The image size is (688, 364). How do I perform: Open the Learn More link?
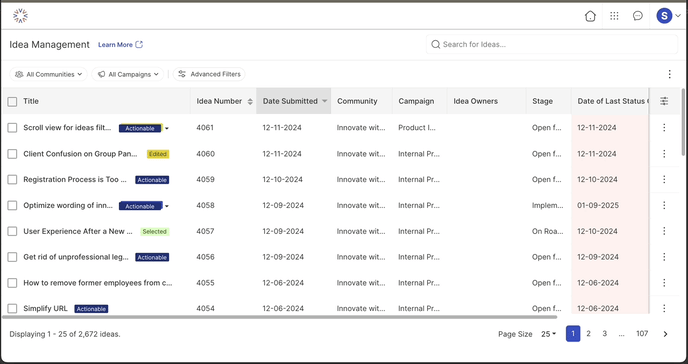tap(120, 45)
